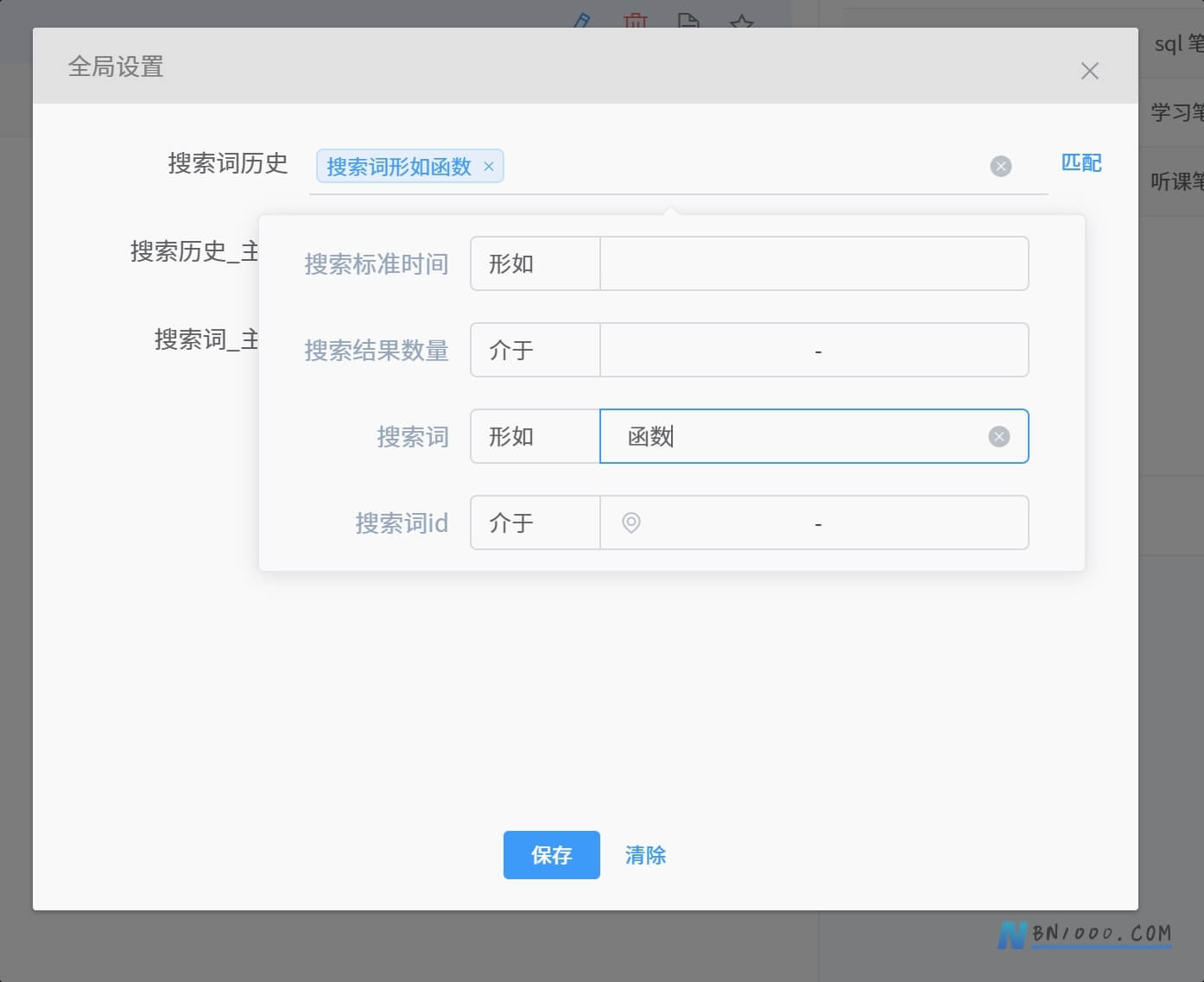Remove the 搜索词形如函数 tag
Screen dimensions: 1204x982
coord(489,167)
